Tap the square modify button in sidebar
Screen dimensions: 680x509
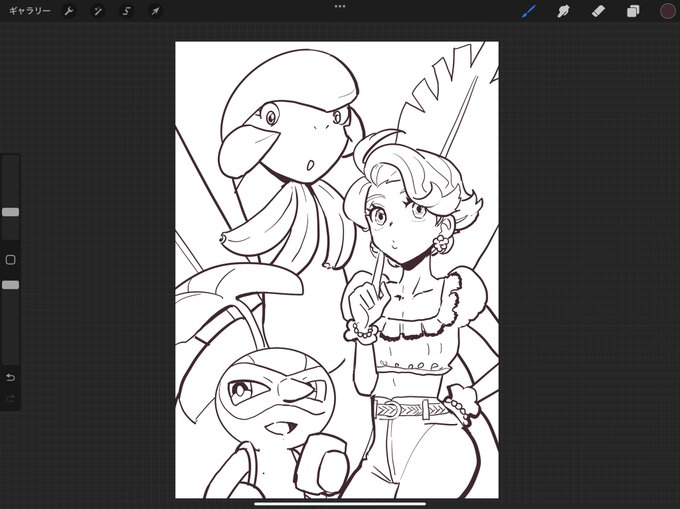10,260
